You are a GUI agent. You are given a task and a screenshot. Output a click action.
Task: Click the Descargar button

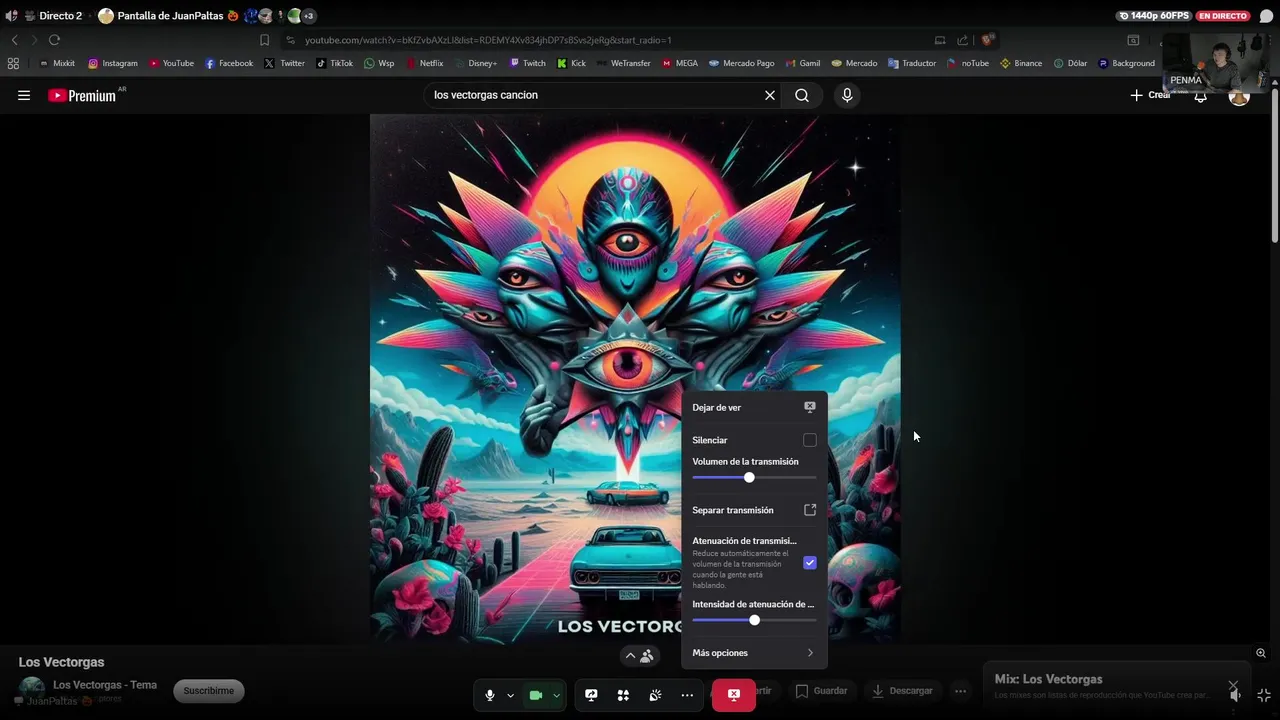click(x=902, y=691)
